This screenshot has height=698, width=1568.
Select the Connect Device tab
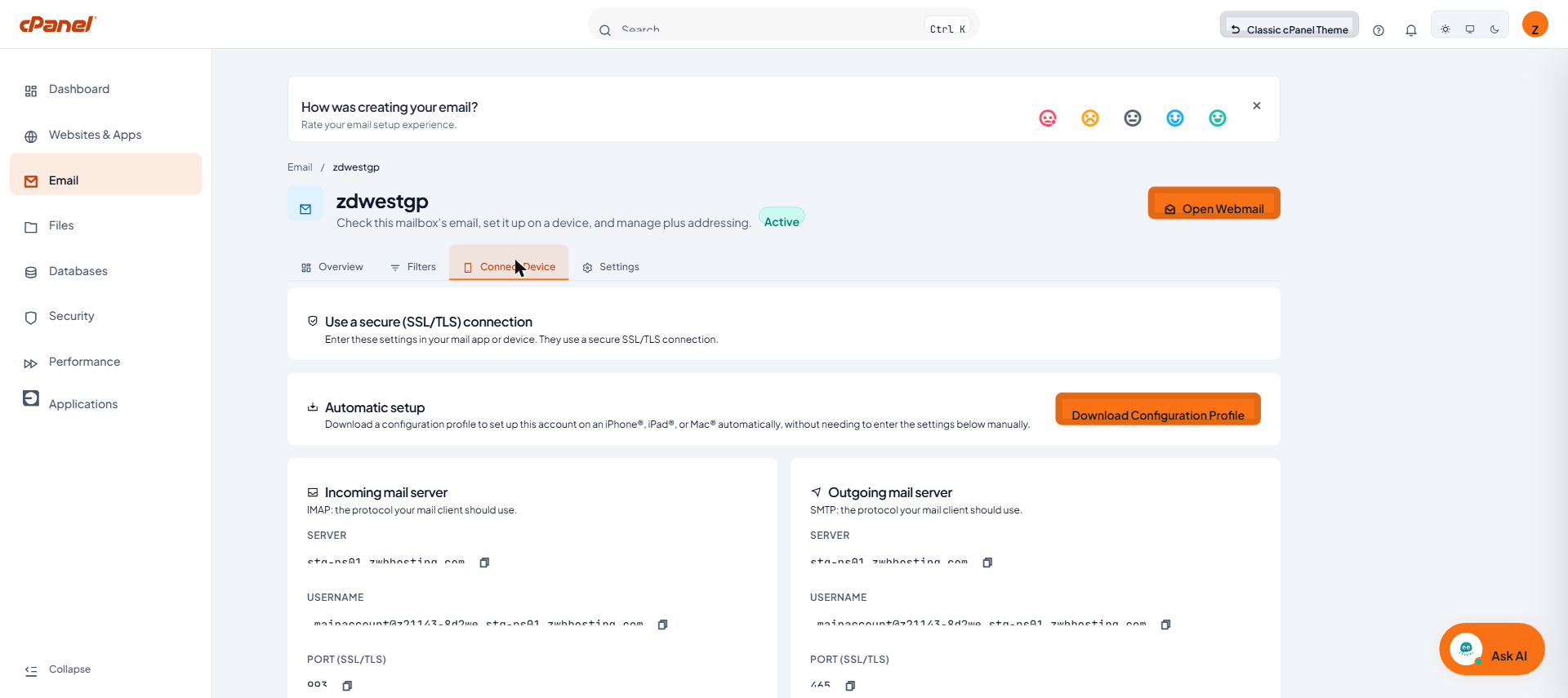coord(509,263)
